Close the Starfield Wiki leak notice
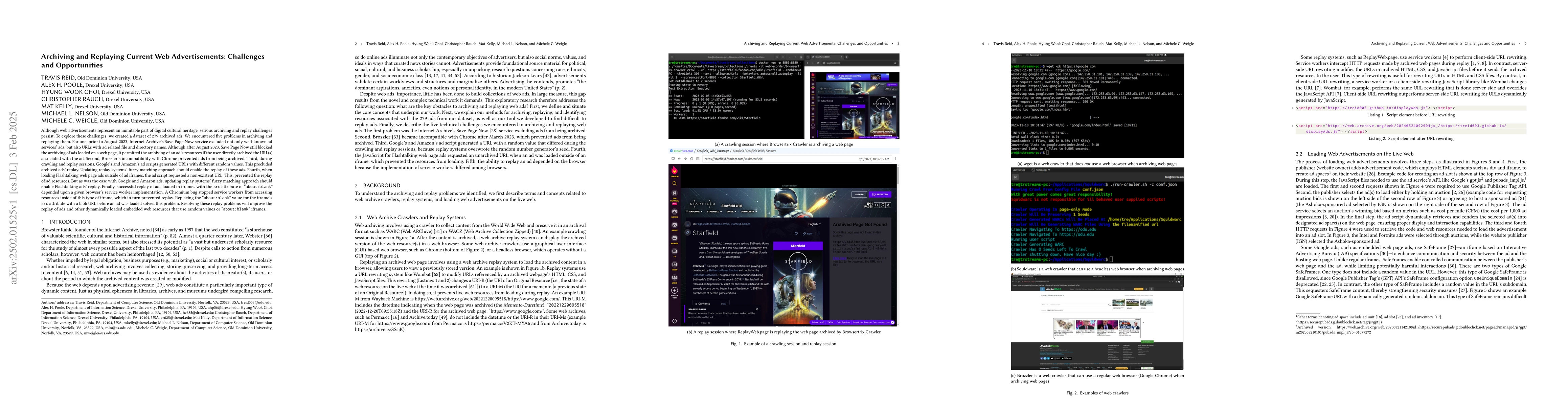The image size is (1568, 406). pyautogui.click(x=757, y=309)
